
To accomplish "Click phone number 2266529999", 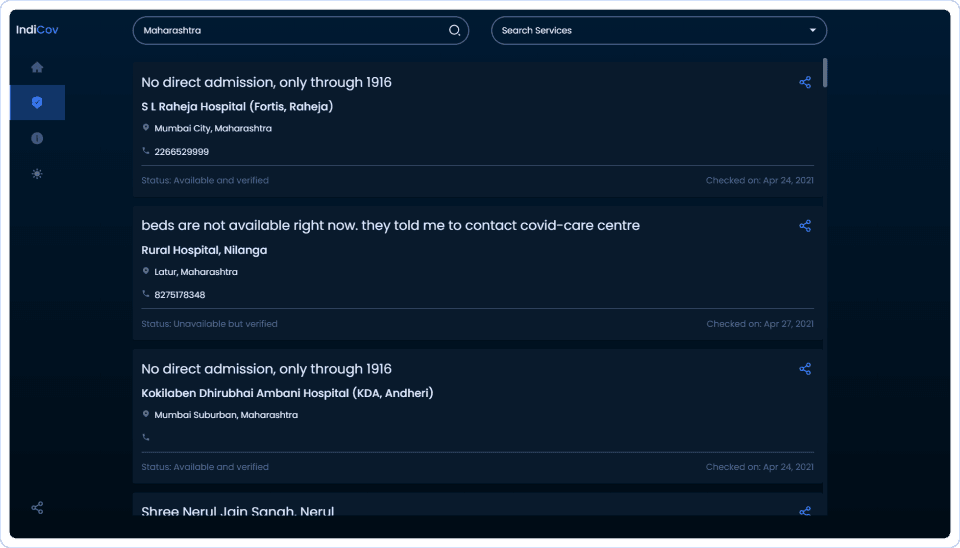I will 181,152.
